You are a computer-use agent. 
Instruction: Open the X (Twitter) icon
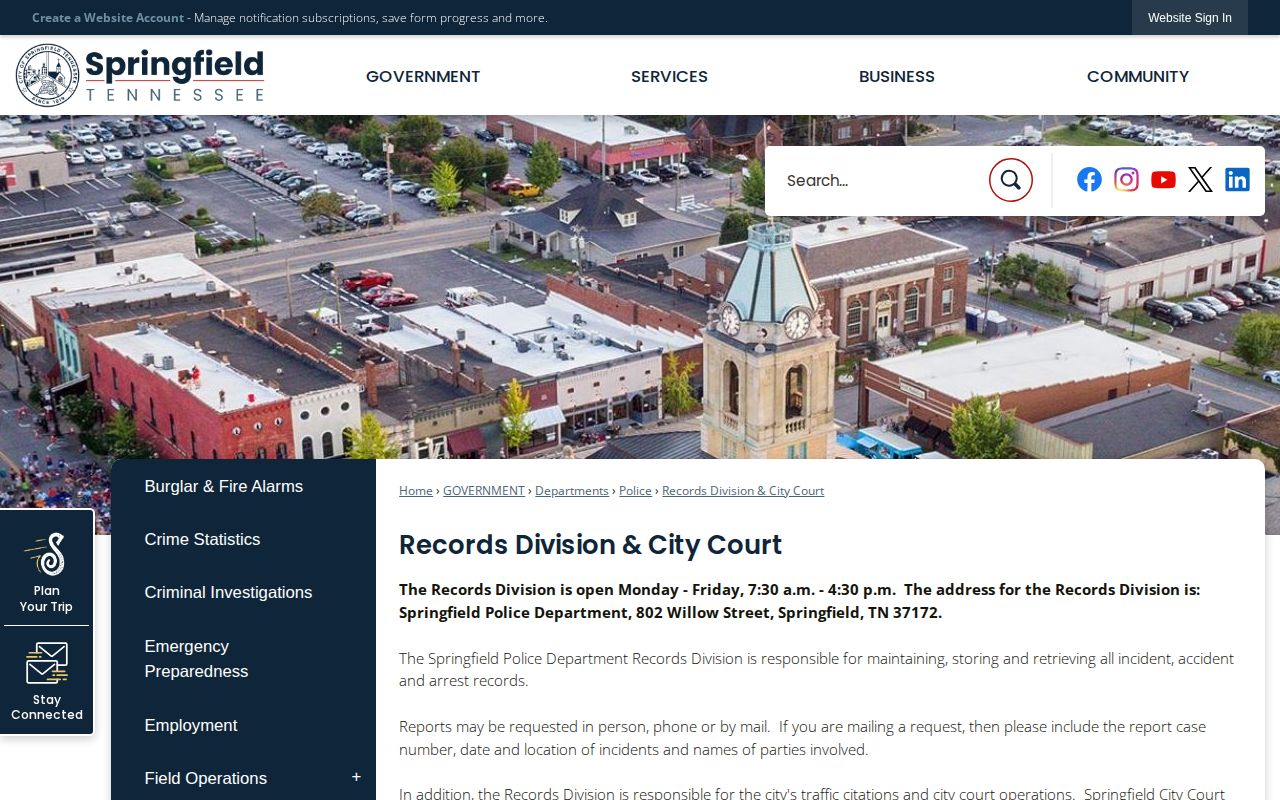tap(1200, 180)
